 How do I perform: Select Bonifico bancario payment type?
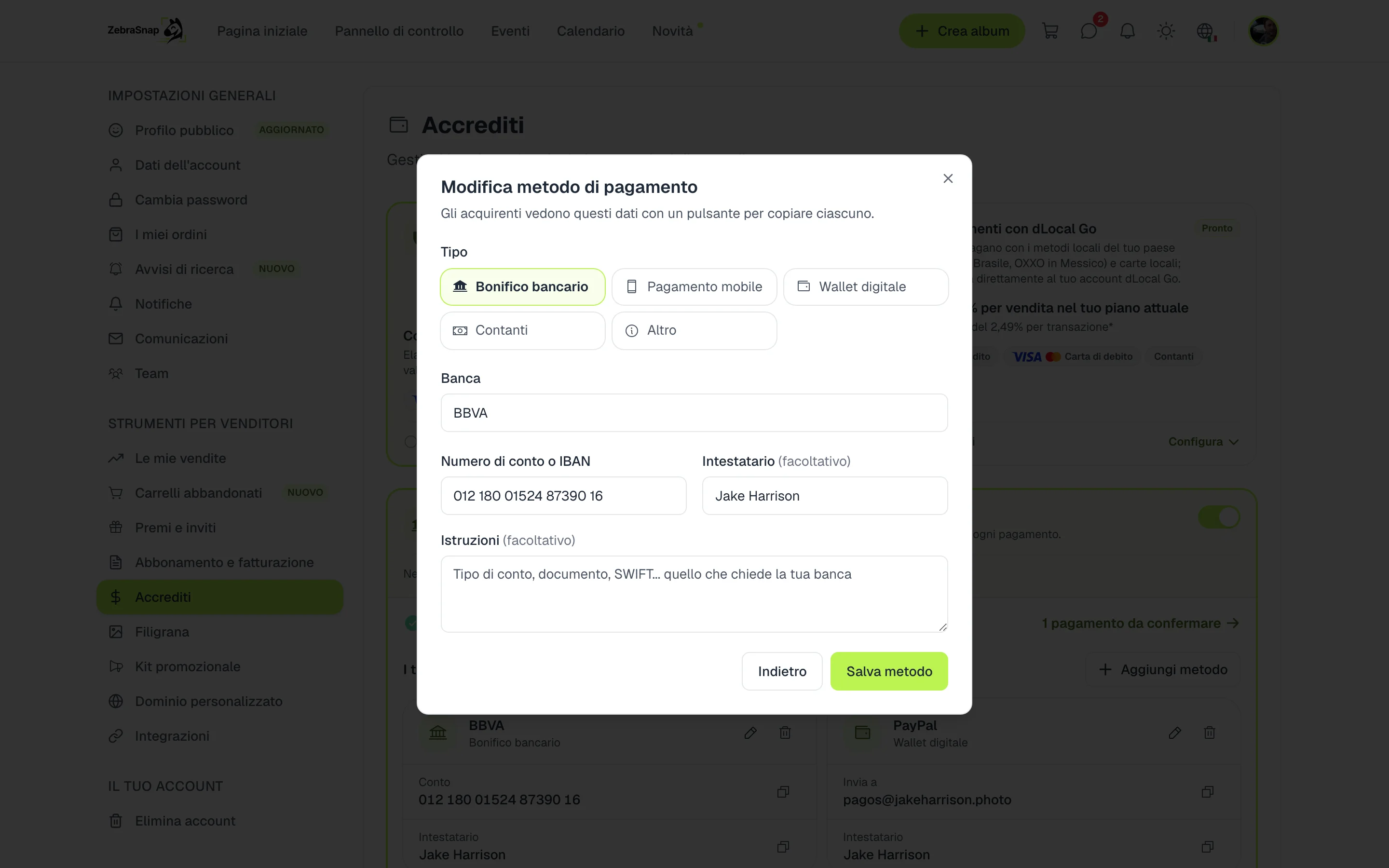(x=522, y=286)
